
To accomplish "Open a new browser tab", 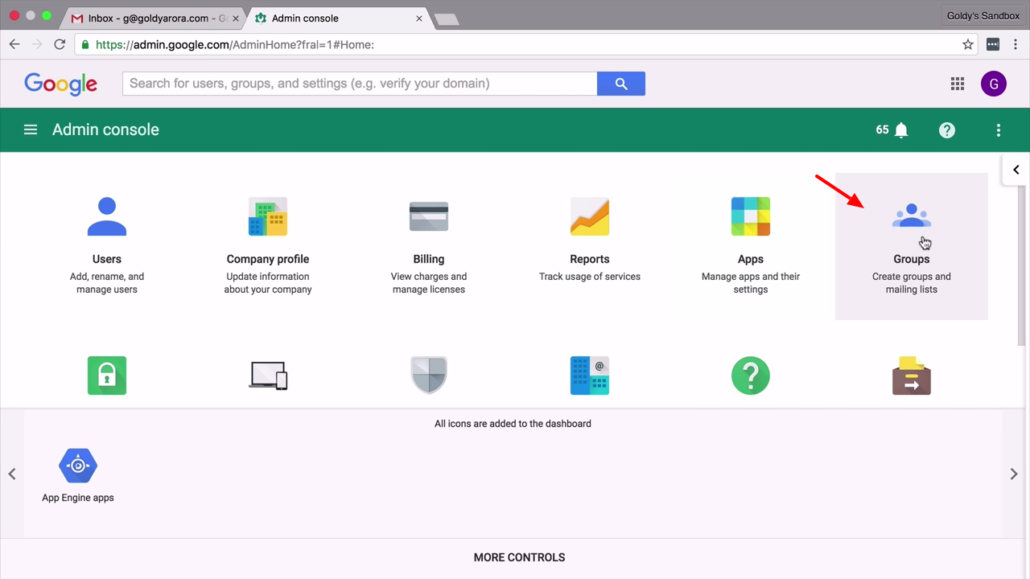I will click(x=447, y=19).
